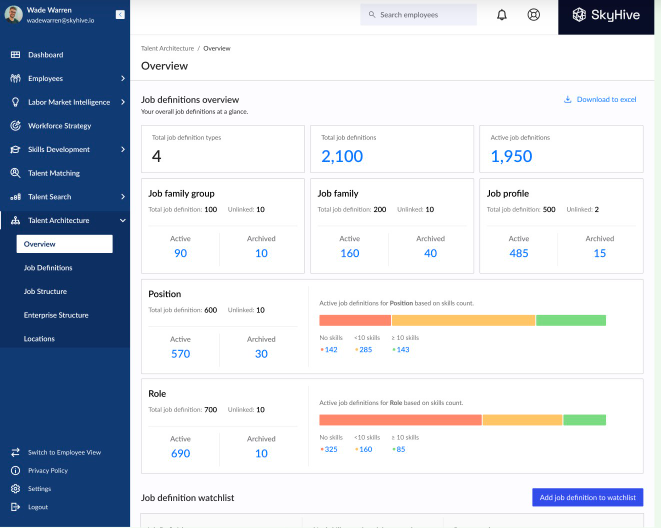This screenshot has height=528, width=661.
Task: Open the help lifebuoy icon
Action: (533, 15)
